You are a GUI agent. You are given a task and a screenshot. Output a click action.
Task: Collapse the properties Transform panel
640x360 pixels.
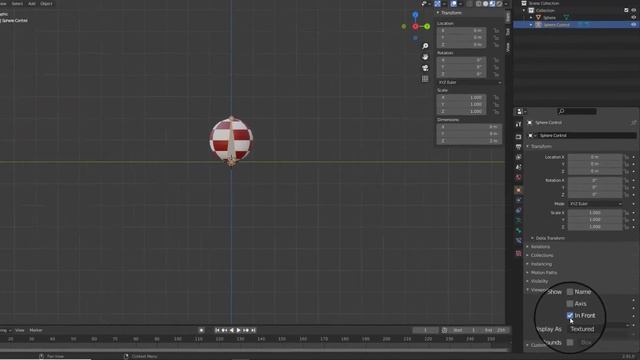(x=540, y=146)
